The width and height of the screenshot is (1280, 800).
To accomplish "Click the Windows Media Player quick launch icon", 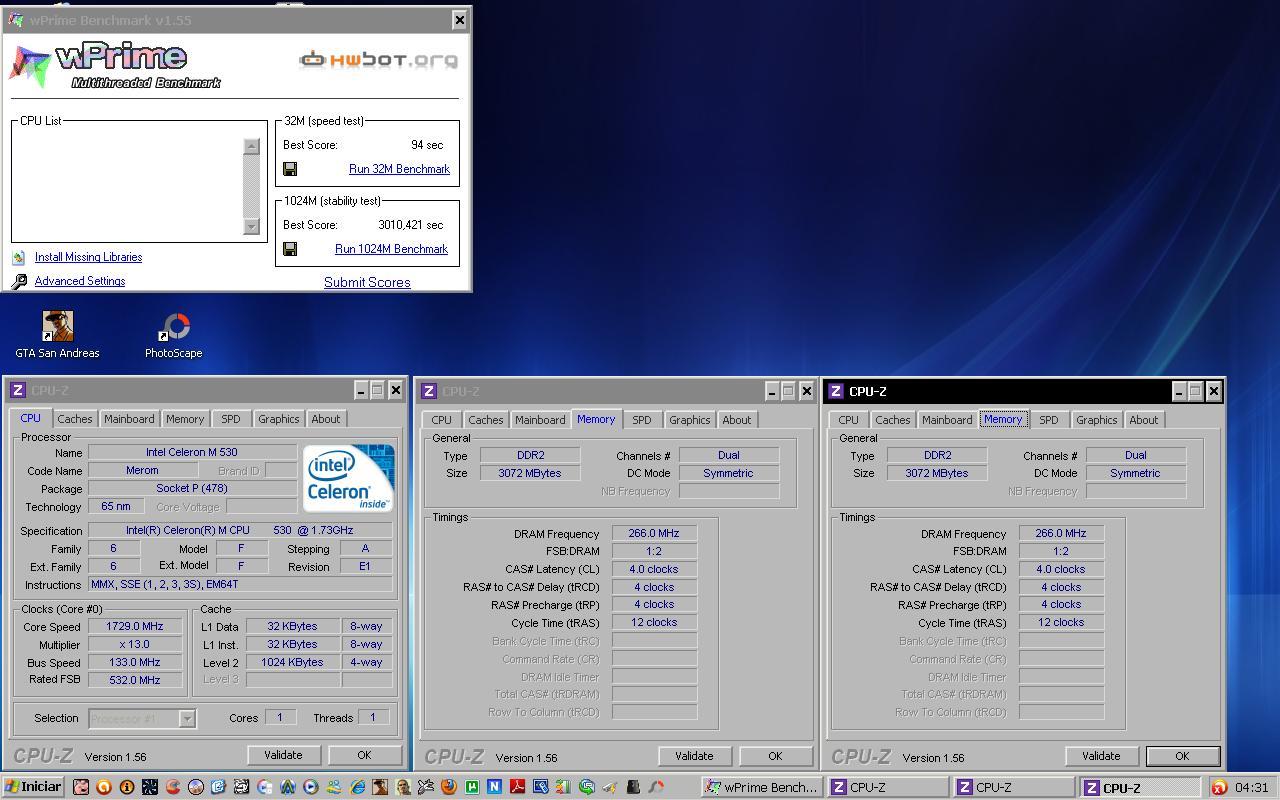I will pyautogui.click(x=310, y=787).
